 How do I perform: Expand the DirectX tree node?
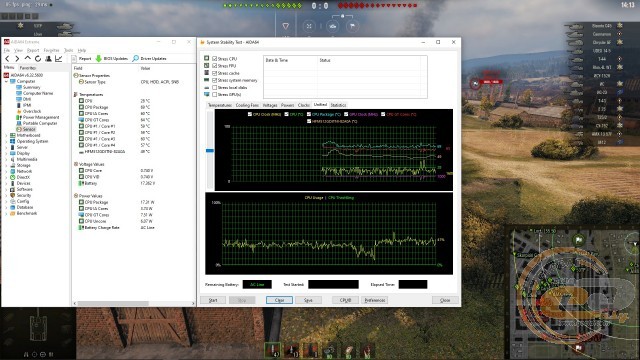pos(7,177)
